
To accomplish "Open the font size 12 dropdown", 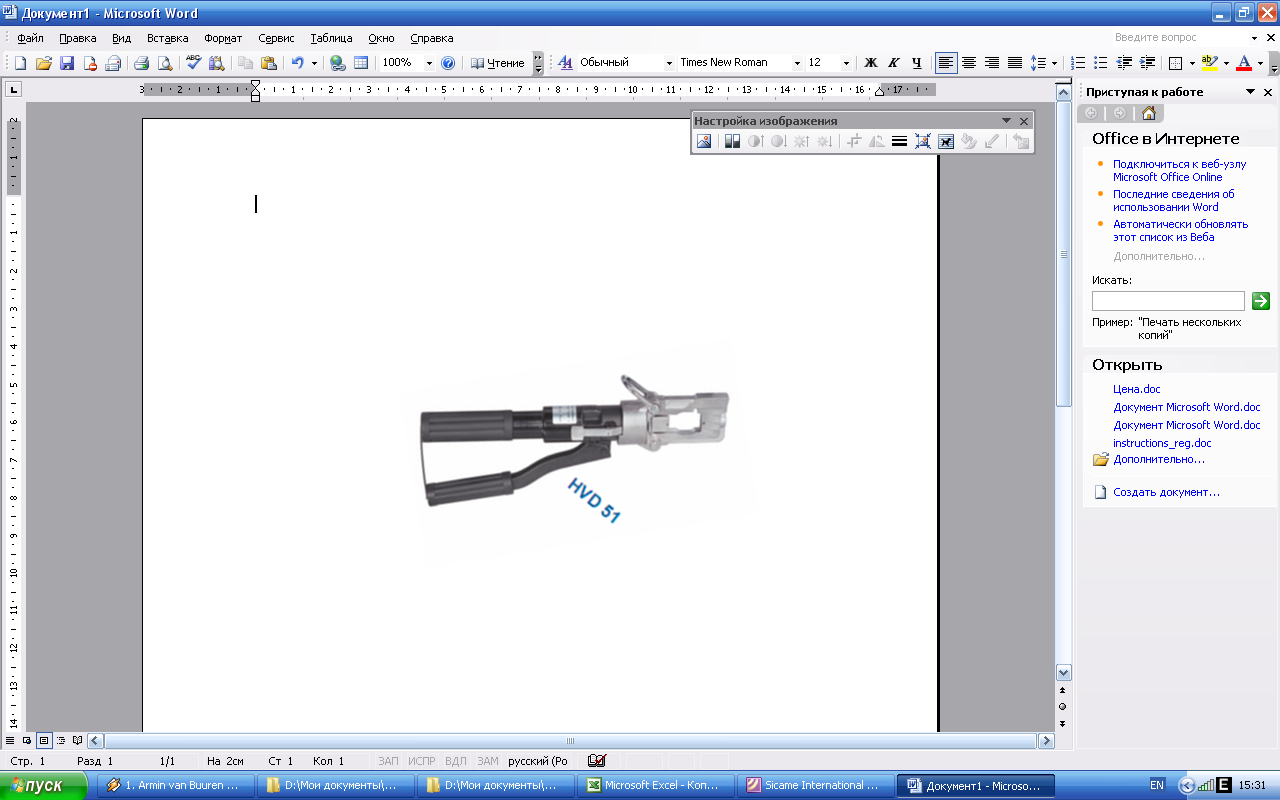I will (x=846, y=63).
